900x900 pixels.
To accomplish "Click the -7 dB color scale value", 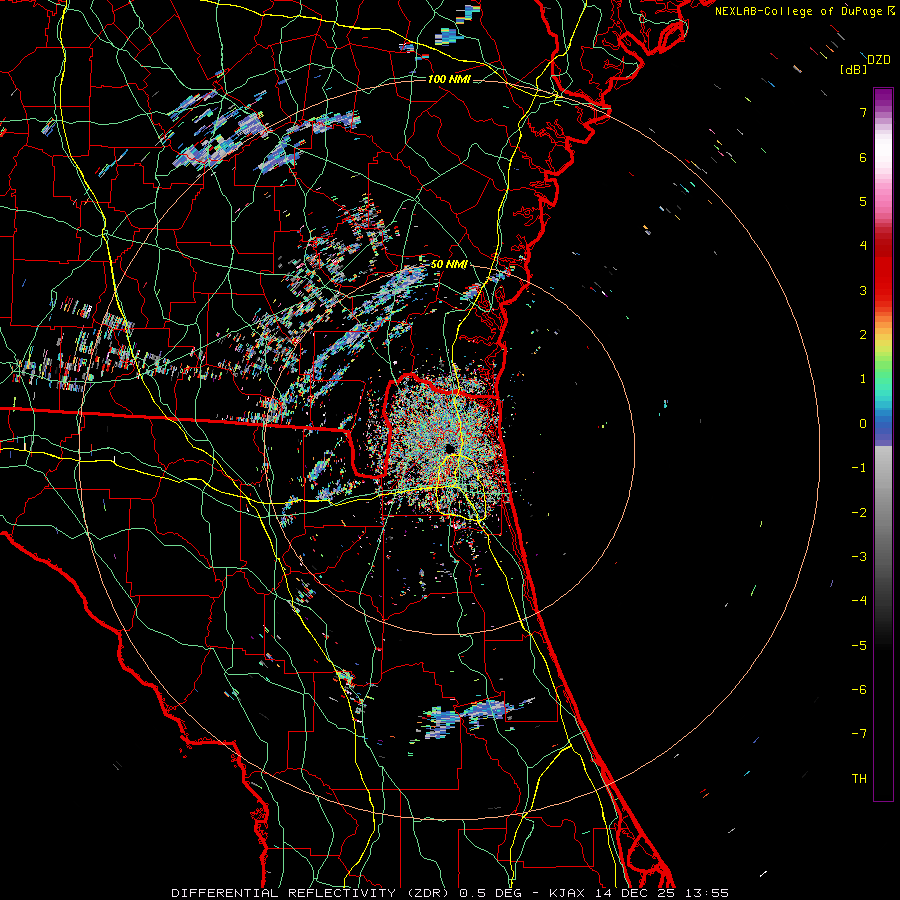I will 859,734.
